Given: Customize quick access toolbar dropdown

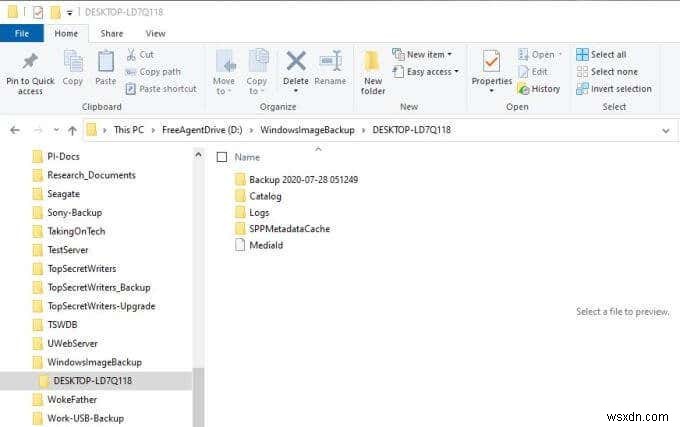Looking at the screenshot, I should (69, 13).
